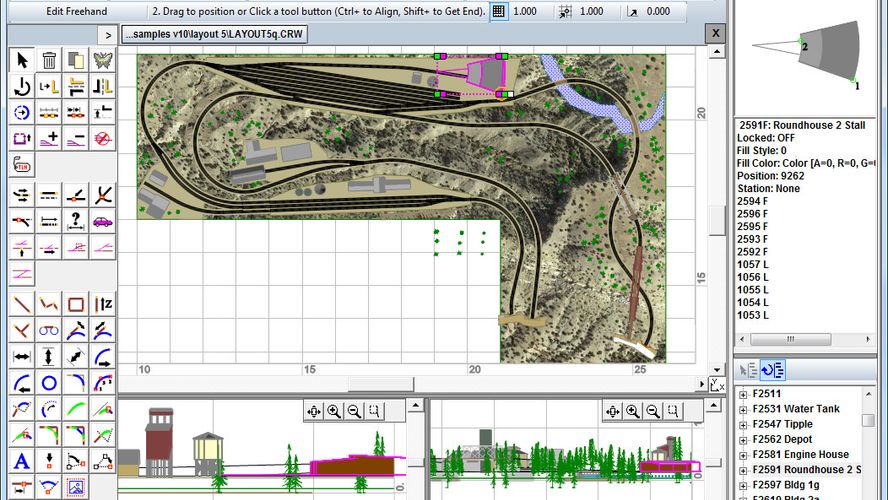Select the blue letter A text tool
Viewport: 888px width, 500px height.
[22, 461]
